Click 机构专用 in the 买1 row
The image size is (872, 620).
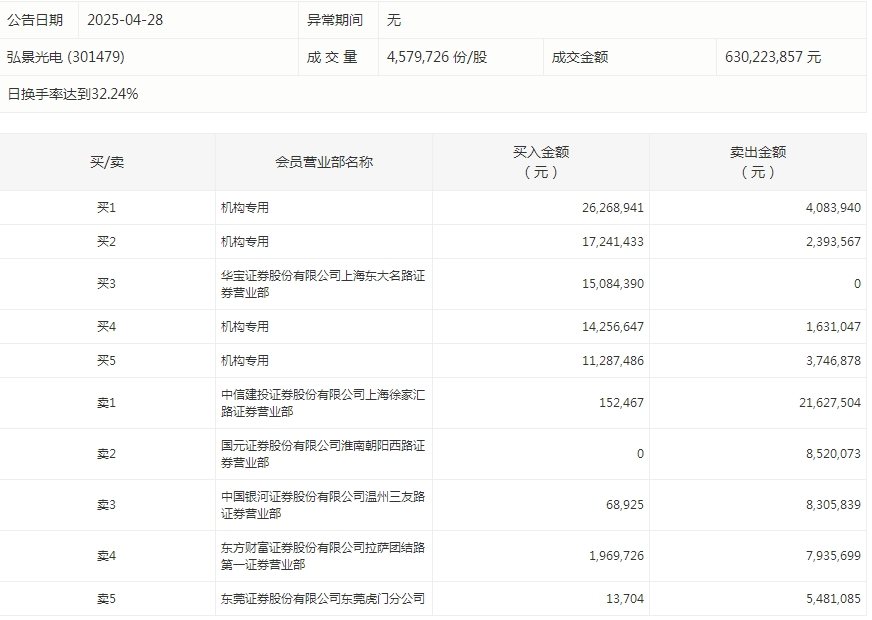(x=245, y=208)
